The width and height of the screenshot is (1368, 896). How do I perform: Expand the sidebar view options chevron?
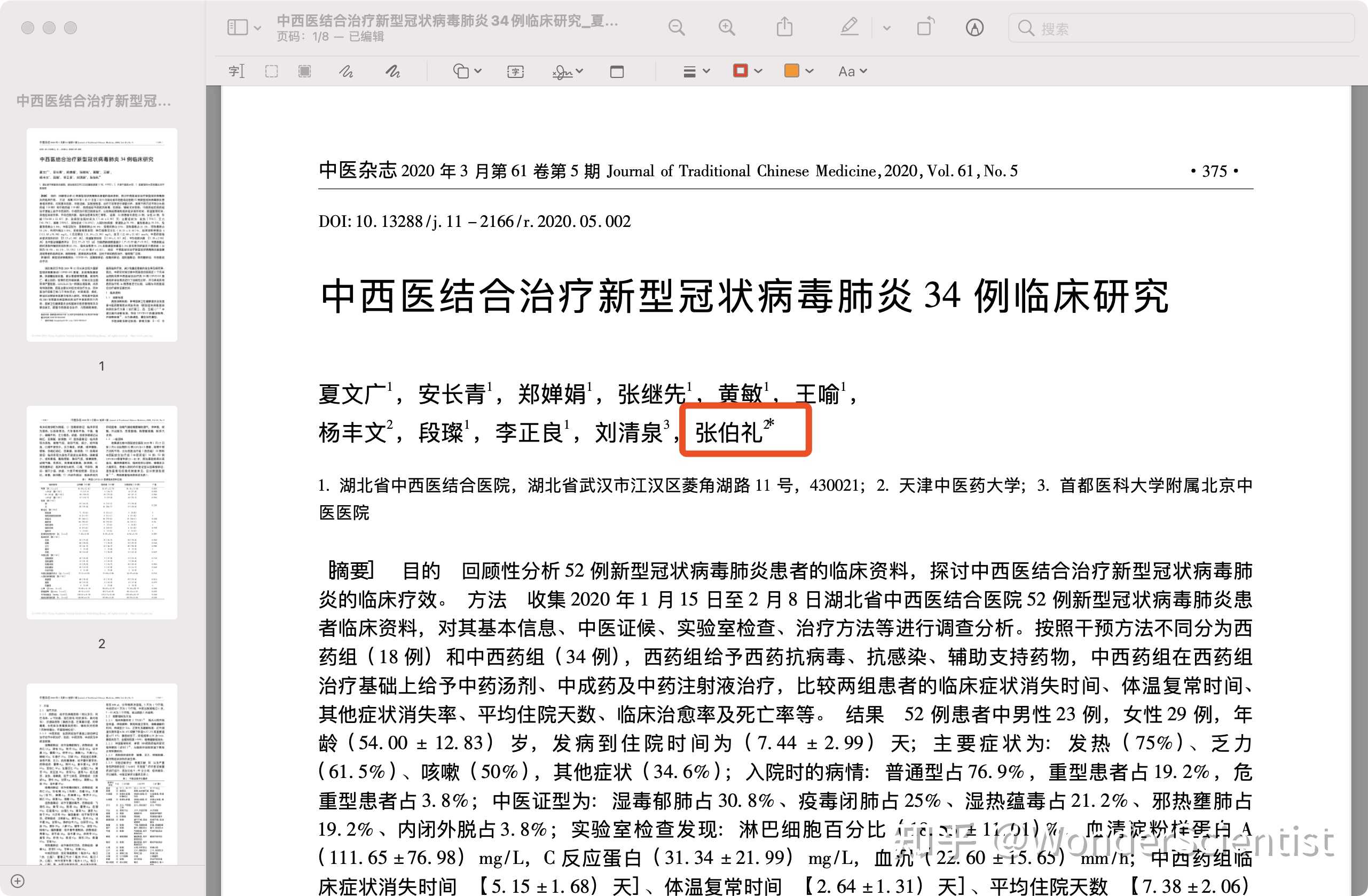(x=257, y=28)
